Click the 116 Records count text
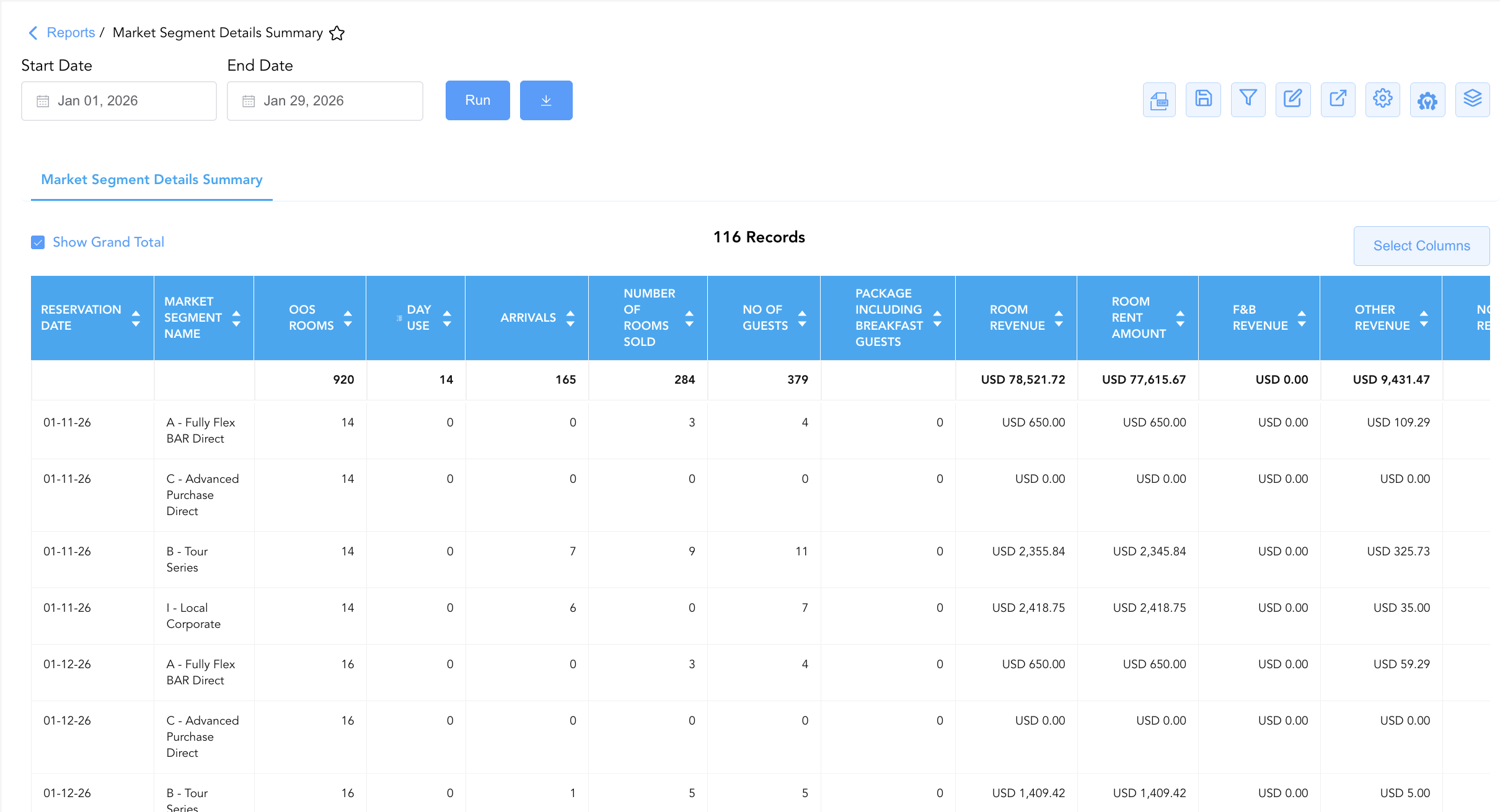The height and width of the screenshot is (812, 1500). (x=759, y=237)
